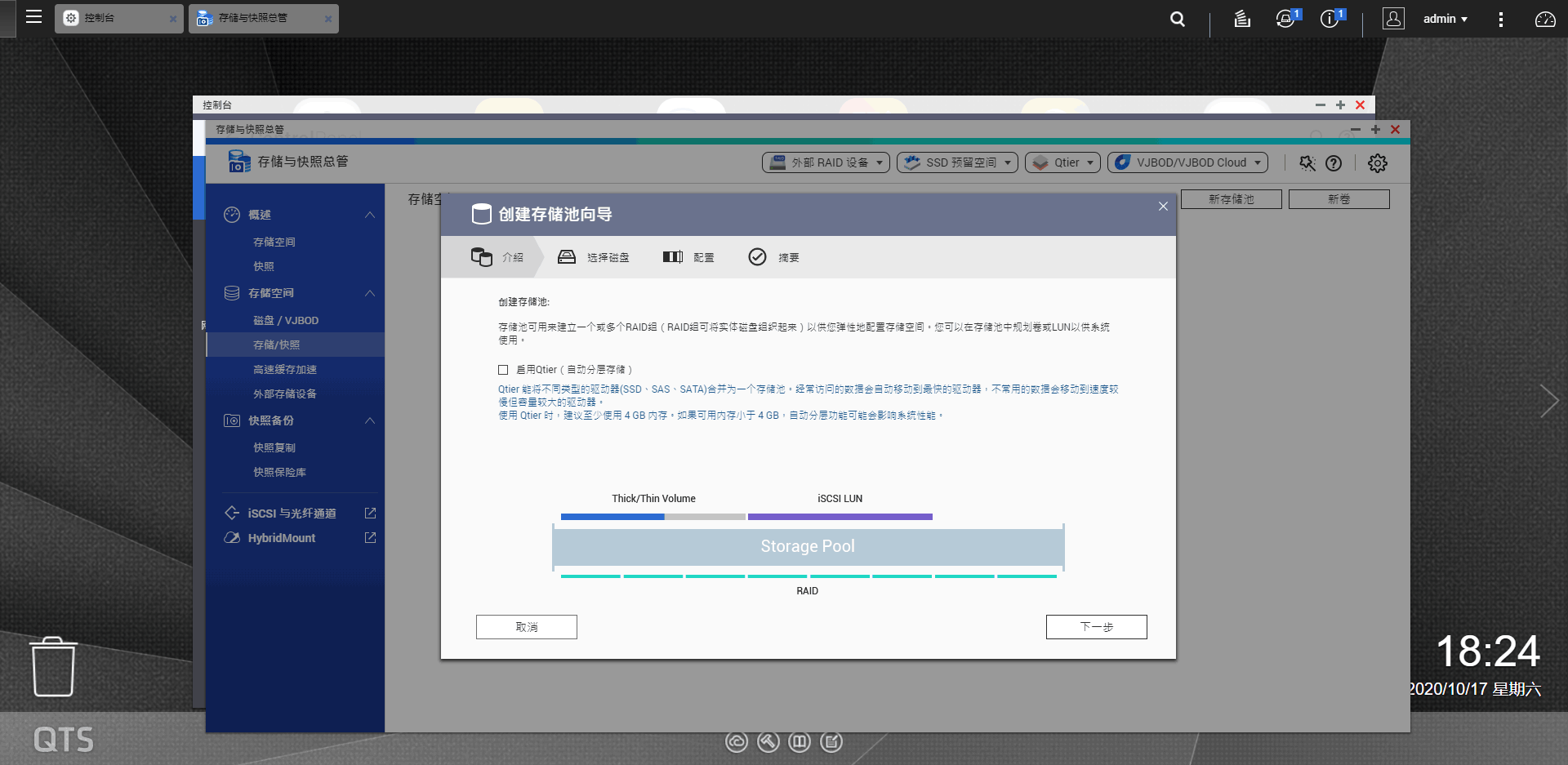Open 快照保险库 in sidebar
Screen dimensions: 1568x765
[x=279, y=472]
